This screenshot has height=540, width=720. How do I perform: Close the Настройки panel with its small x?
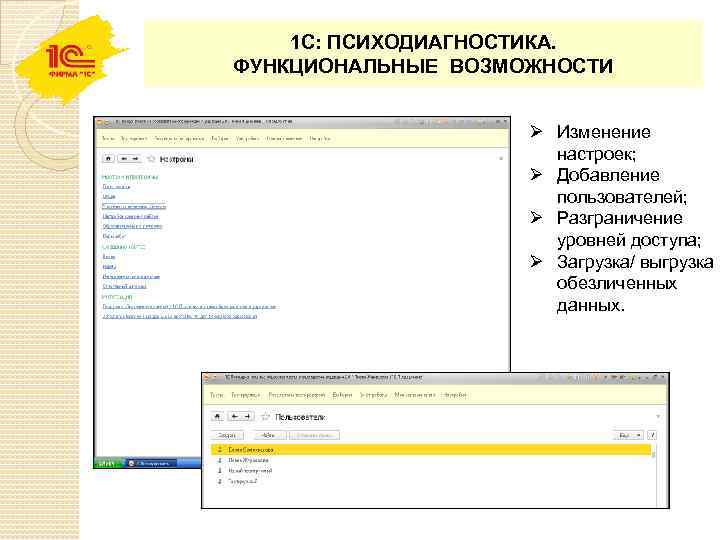click(501, 158)
